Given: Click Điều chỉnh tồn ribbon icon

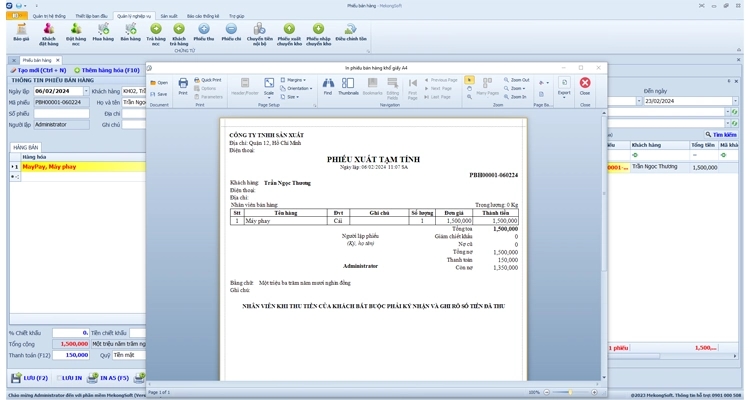Looking at the screenshot, I should point(351,34).
